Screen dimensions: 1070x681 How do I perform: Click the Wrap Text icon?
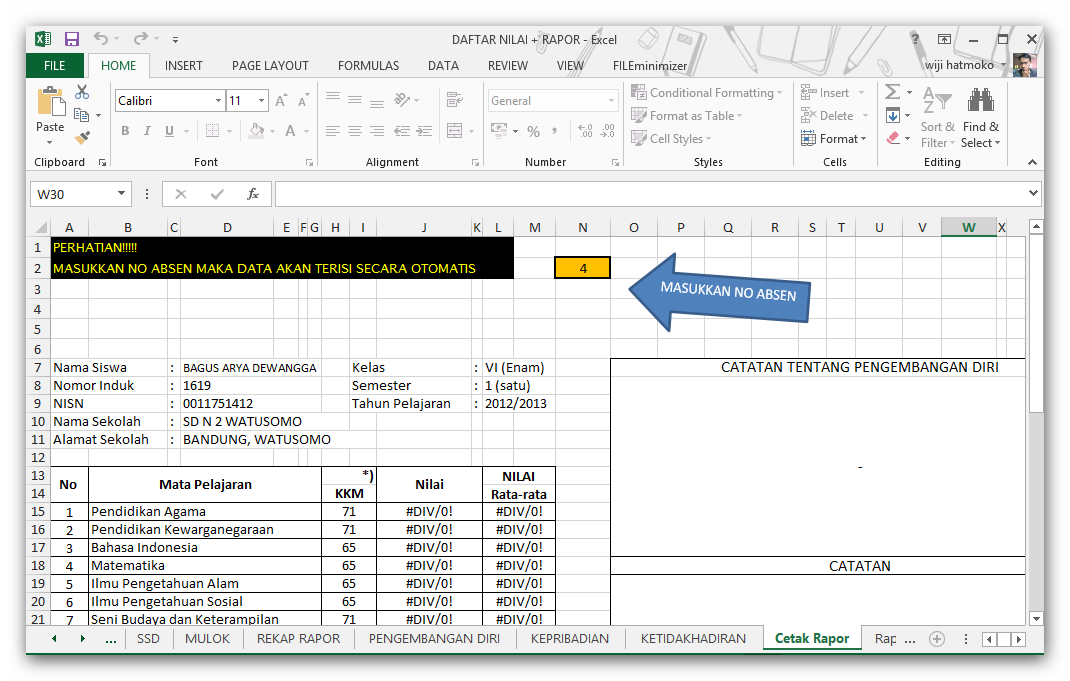tap(454, 100)
